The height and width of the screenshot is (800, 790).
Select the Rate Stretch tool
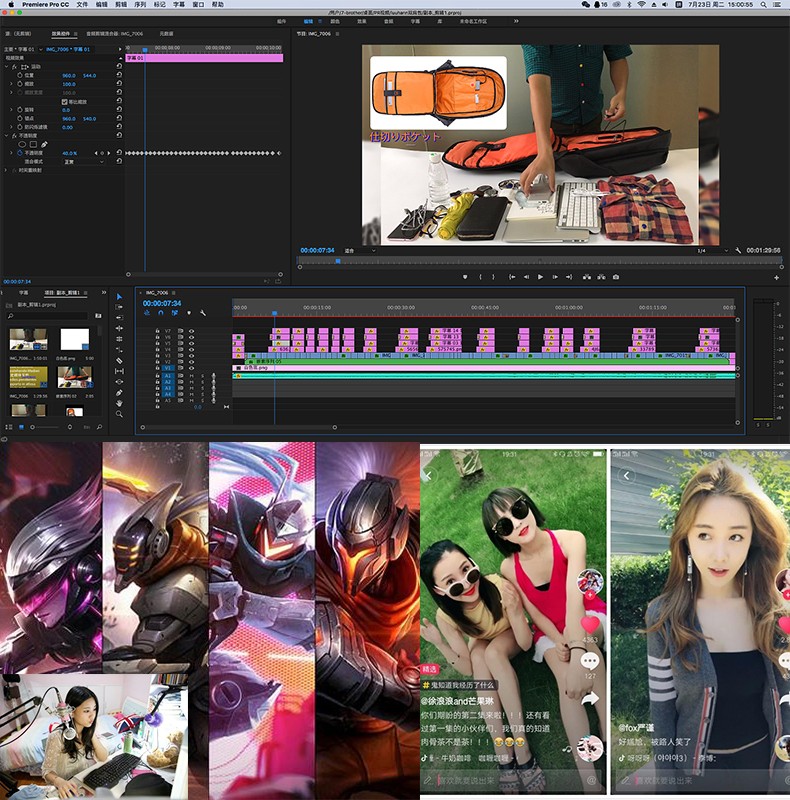point(119,350)
